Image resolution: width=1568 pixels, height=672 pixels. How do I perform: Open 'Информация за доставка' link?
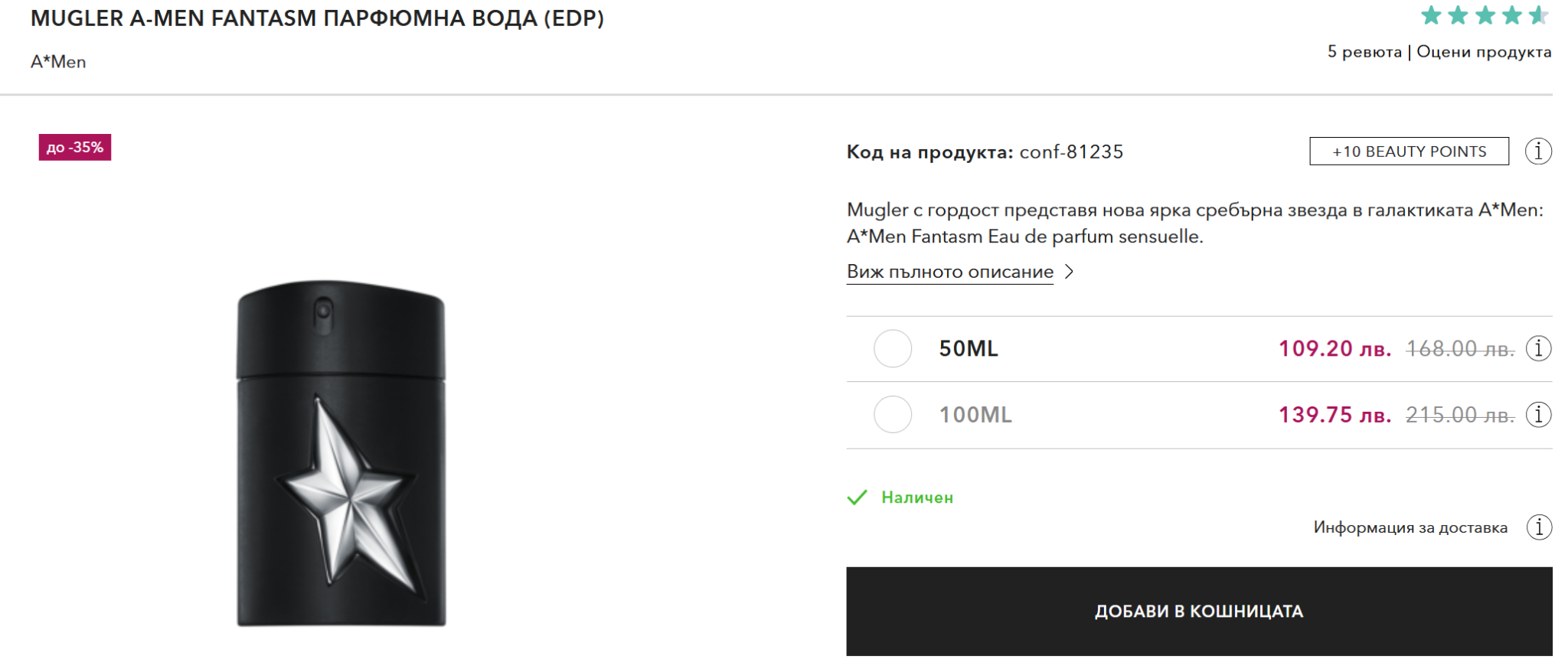1410,527
